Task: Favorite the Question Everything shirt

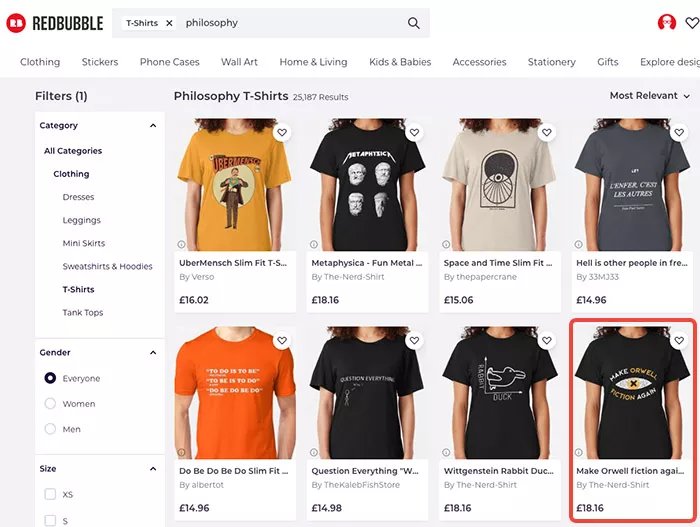Action: 414,341
